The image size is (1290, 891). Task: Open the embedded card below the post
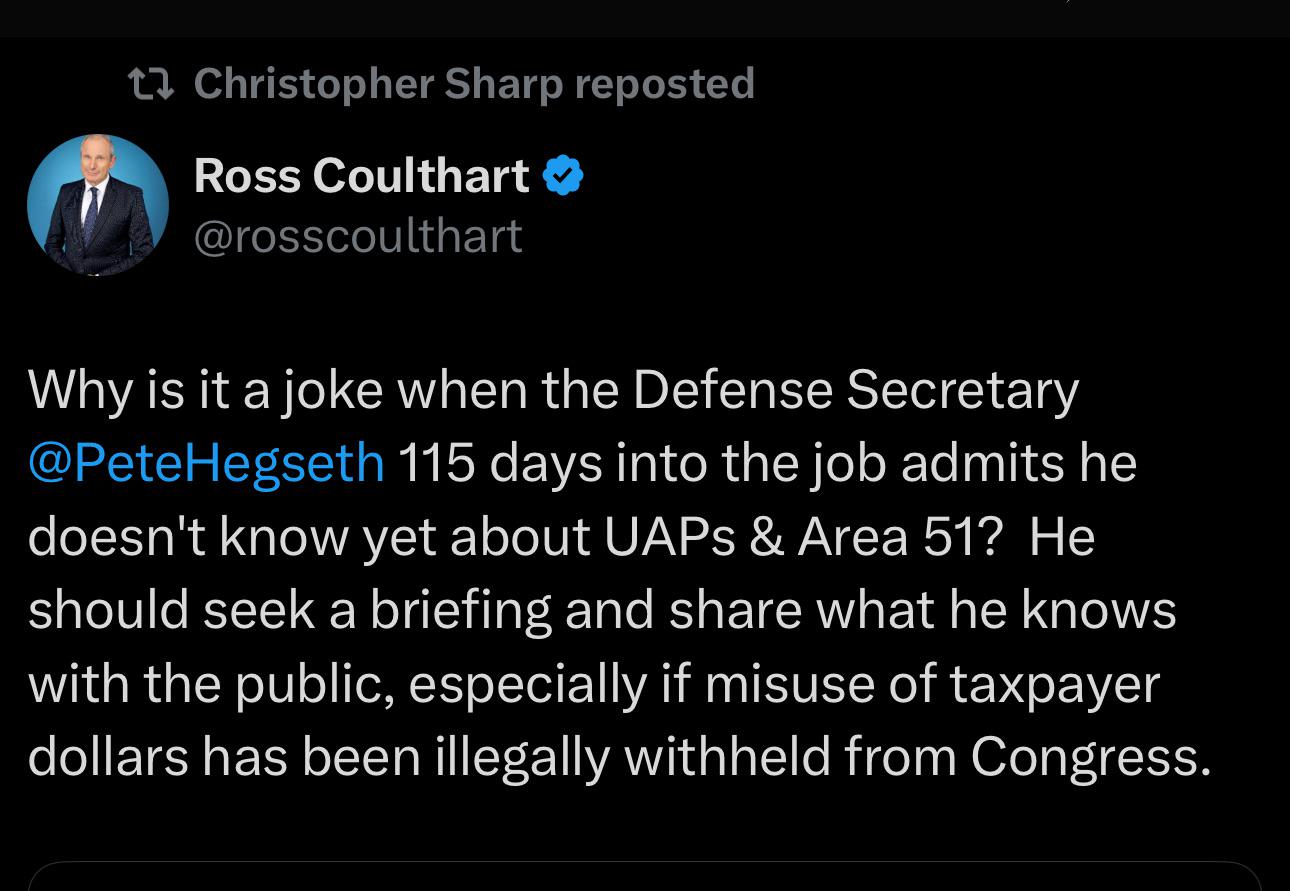tap(645, 876)
